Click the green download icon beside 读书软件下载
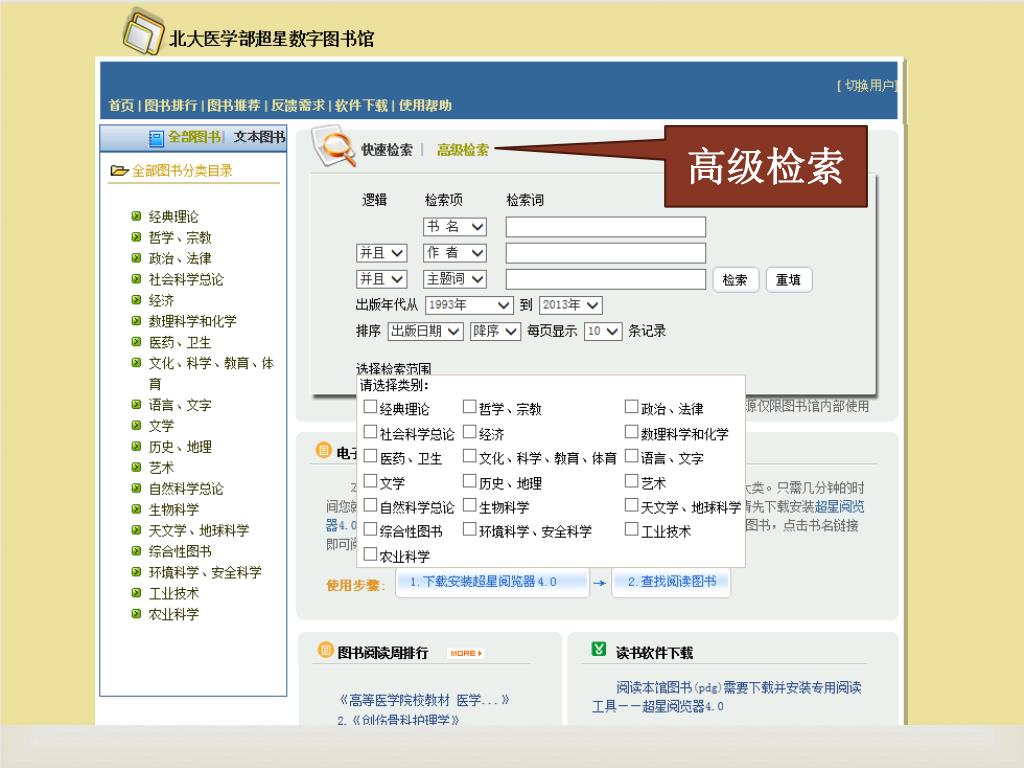Image resolution: width=1024 pixels, height=768 pixels. pyautogui.click(x=599, y=648)
